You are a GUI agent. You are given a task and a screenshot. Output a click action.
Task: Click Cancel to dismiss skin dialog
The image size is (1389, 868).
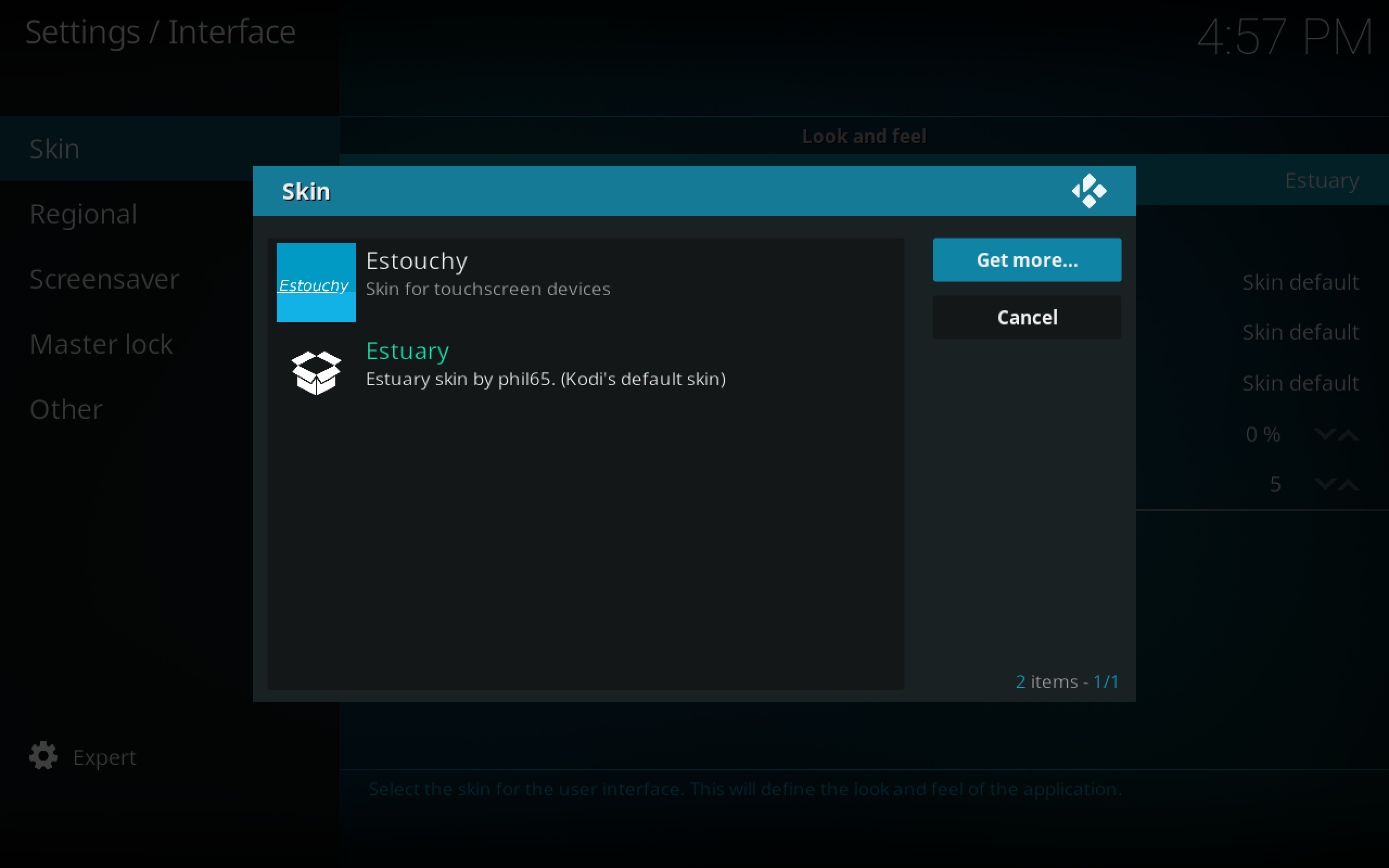(1028, 317)
